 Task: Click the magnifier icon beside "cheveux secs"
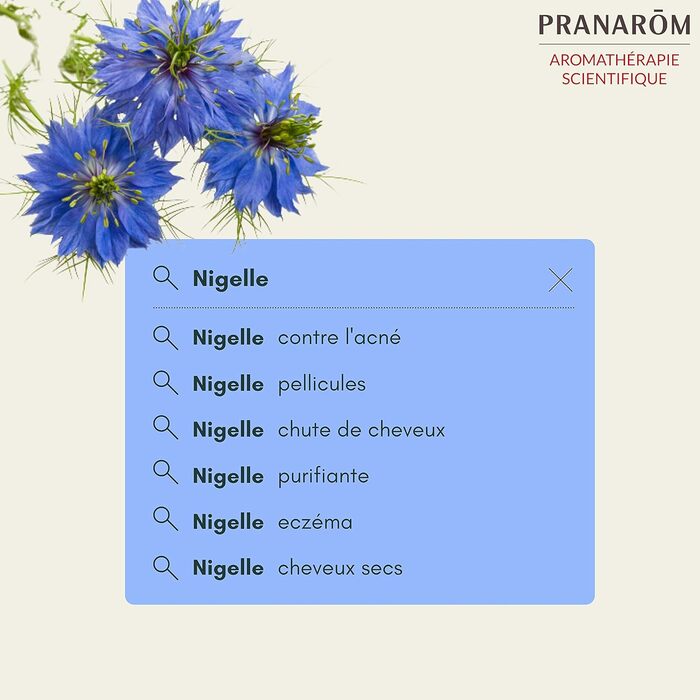click(x=165, y=567)
